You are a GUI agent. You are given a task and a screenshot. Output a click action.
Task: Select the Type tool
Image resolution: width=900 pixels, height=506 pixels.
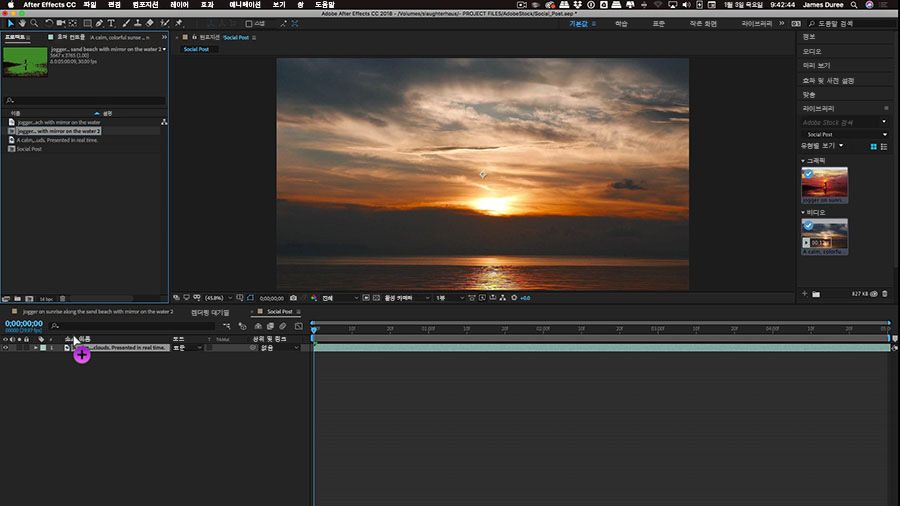[111, 24]
